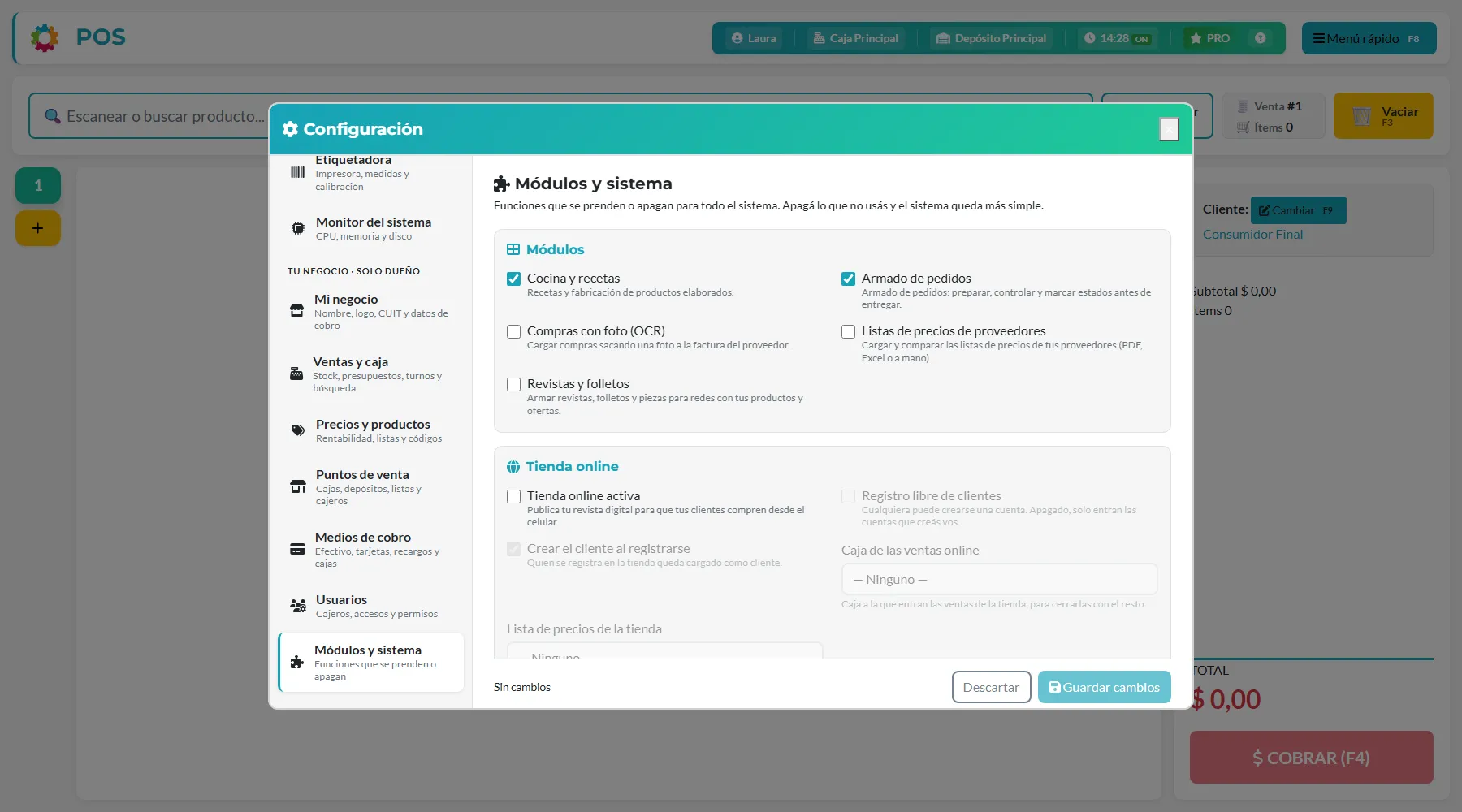Click the Caja Principal chip
Image resolution: width=1462 pixels, height=812 pixels.
(856, 38)
